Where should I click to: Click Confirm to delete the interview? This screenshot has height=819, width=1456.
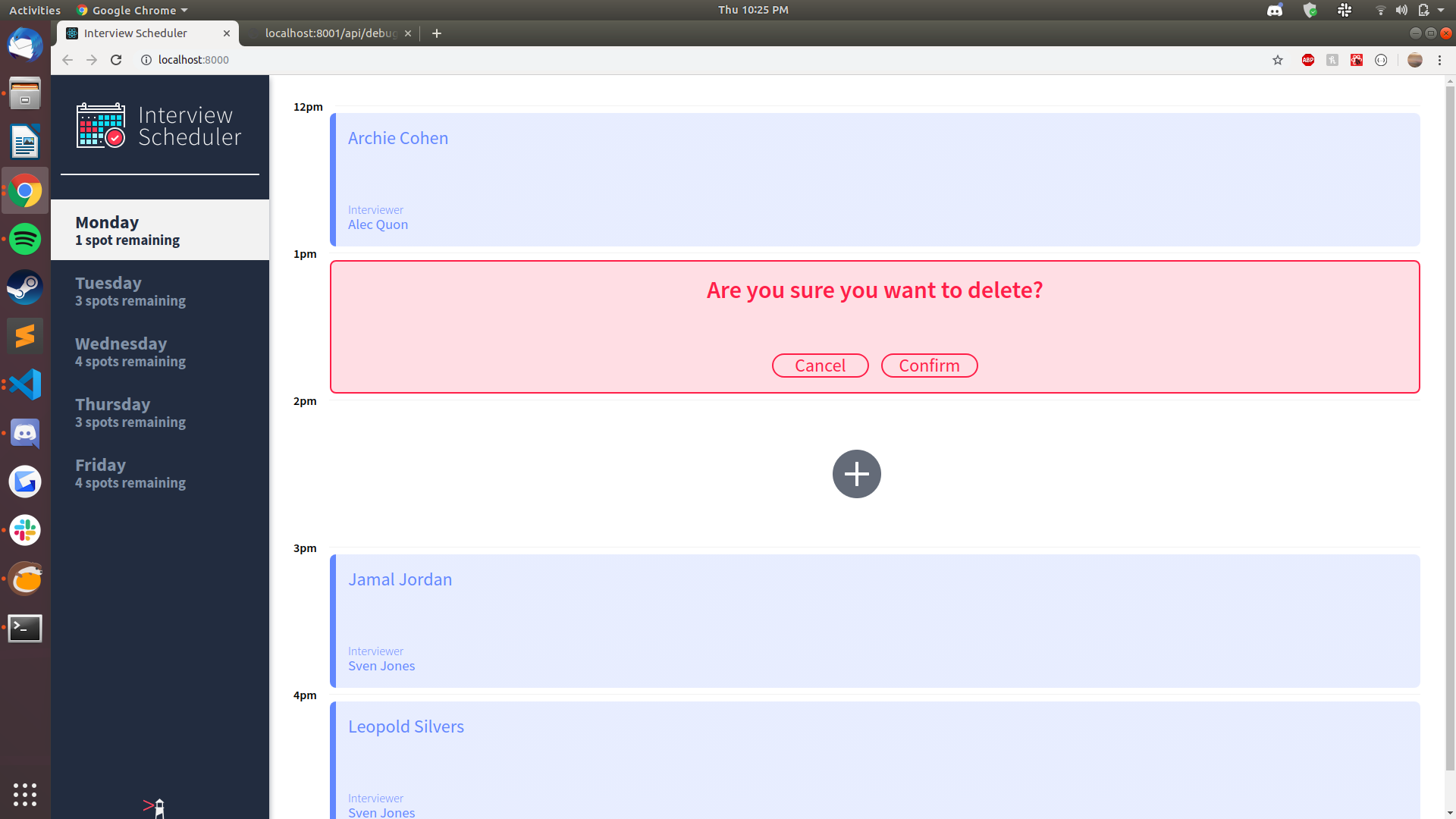[929, 365]
